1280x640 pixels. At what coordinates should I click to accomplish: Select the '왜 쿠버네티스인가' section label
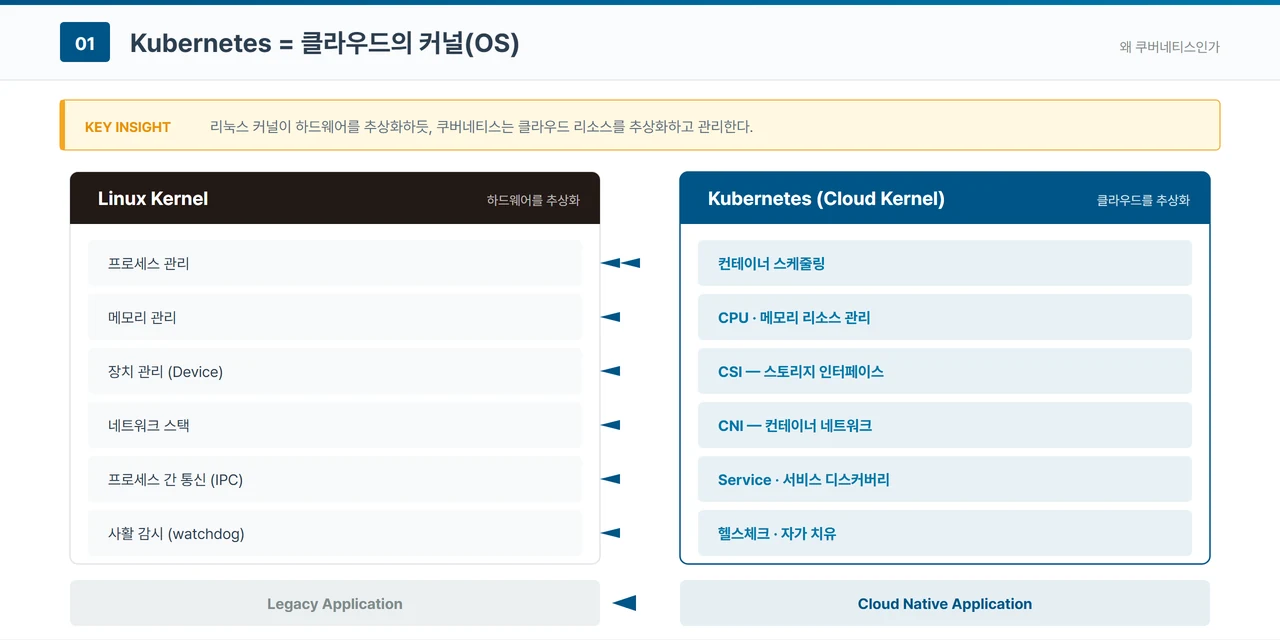point(1169,47)
